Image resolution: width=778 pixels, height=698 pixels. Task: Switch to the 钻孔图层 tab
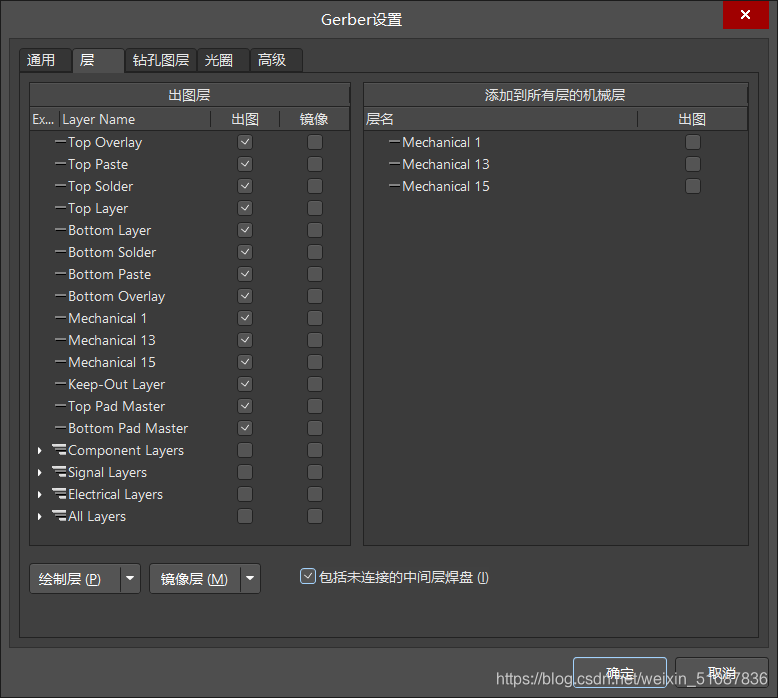tap(161, 60)
